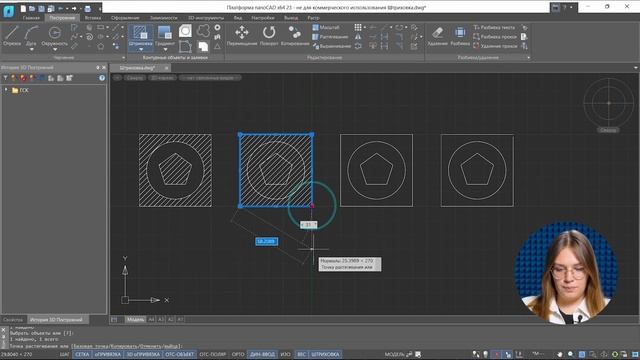Click the Окружность circle tool
The width and height of the screenshot is (640, 360).
(55, 36)
